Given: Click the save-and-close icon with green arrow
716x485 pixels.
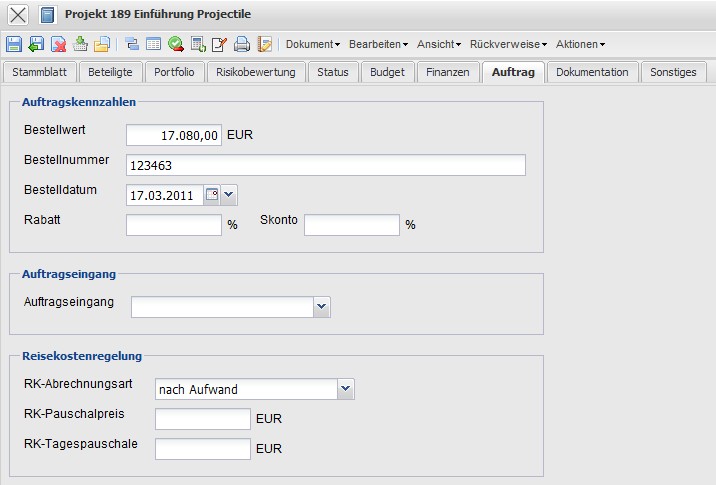Looking at the screenshot, I should click(x=36, y=44).
